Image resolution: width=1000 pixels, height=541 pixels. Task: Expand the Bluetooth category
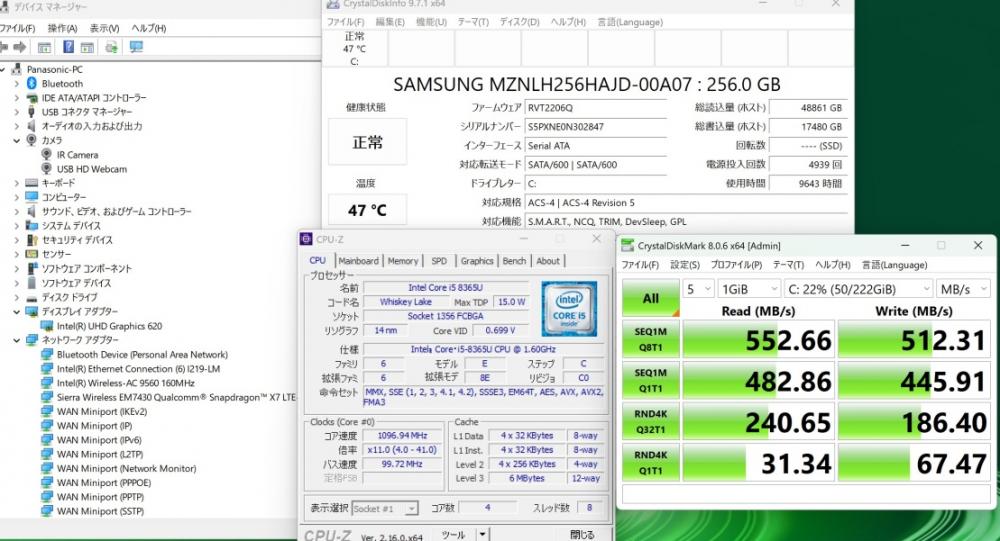[17, 84]
